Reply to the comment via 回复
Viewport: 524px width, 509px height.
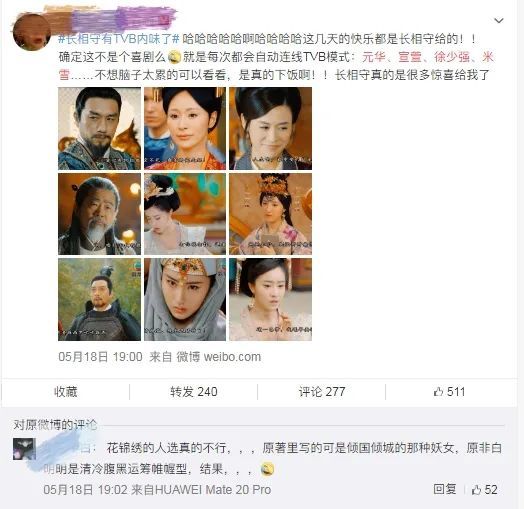click(445, 489)
